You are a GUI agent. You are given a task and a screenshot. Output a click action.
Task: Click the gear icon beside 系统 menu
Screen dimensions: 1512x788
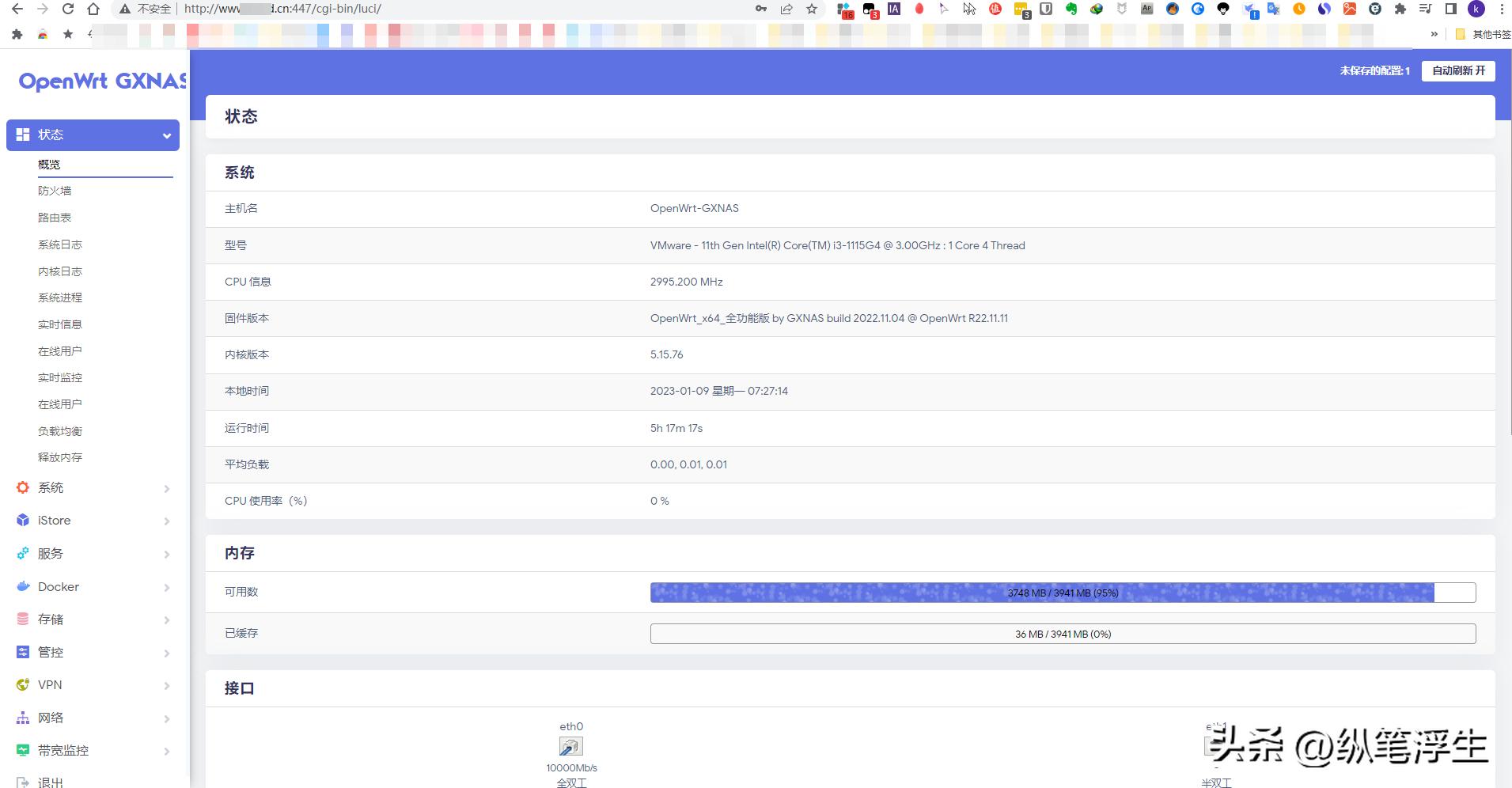[23, 487]
